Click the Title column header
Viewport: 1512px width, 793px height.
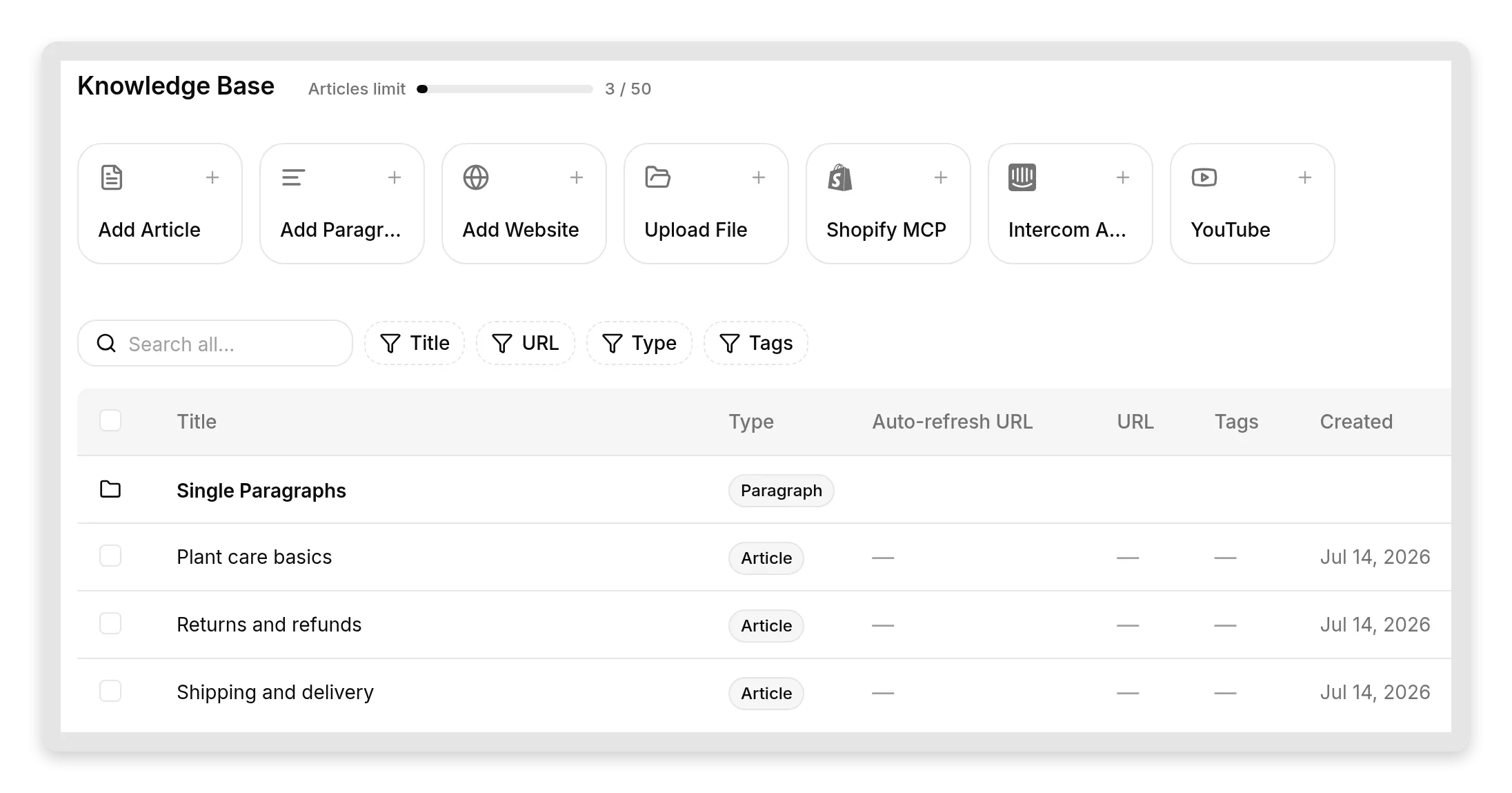click(197, 422)
